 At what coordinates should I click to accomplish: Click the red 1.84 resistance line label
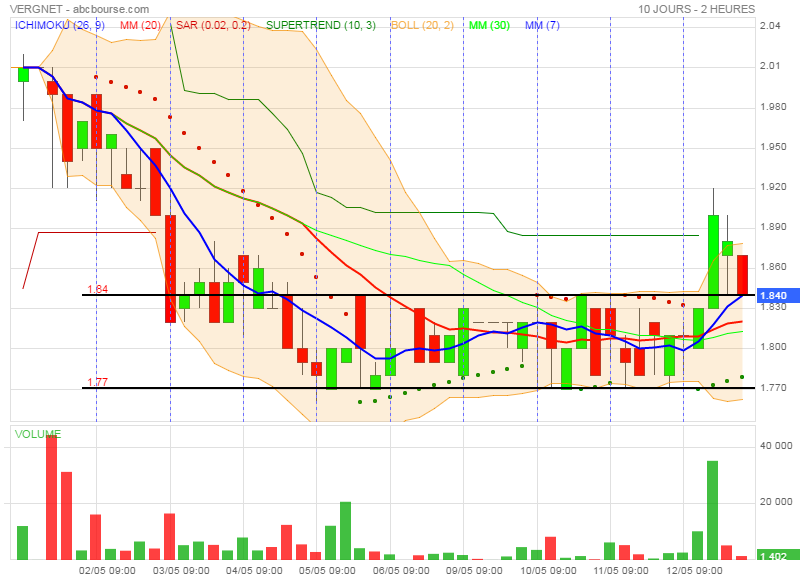pyautogui.click(x=97, y=289)
